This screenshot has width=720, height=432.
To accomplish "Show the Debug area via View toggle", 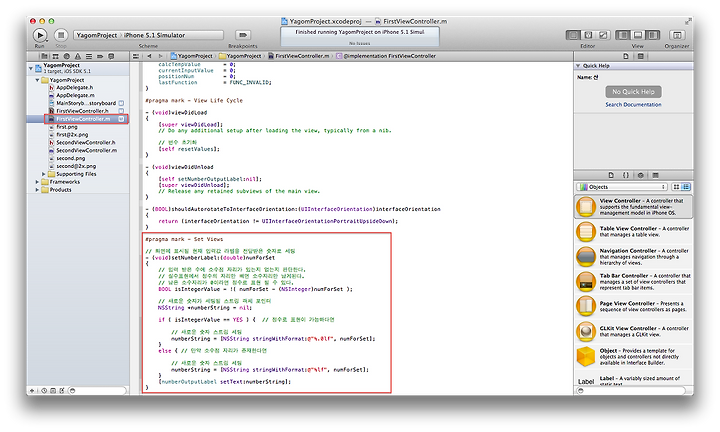I will click(x=638, y=35).
